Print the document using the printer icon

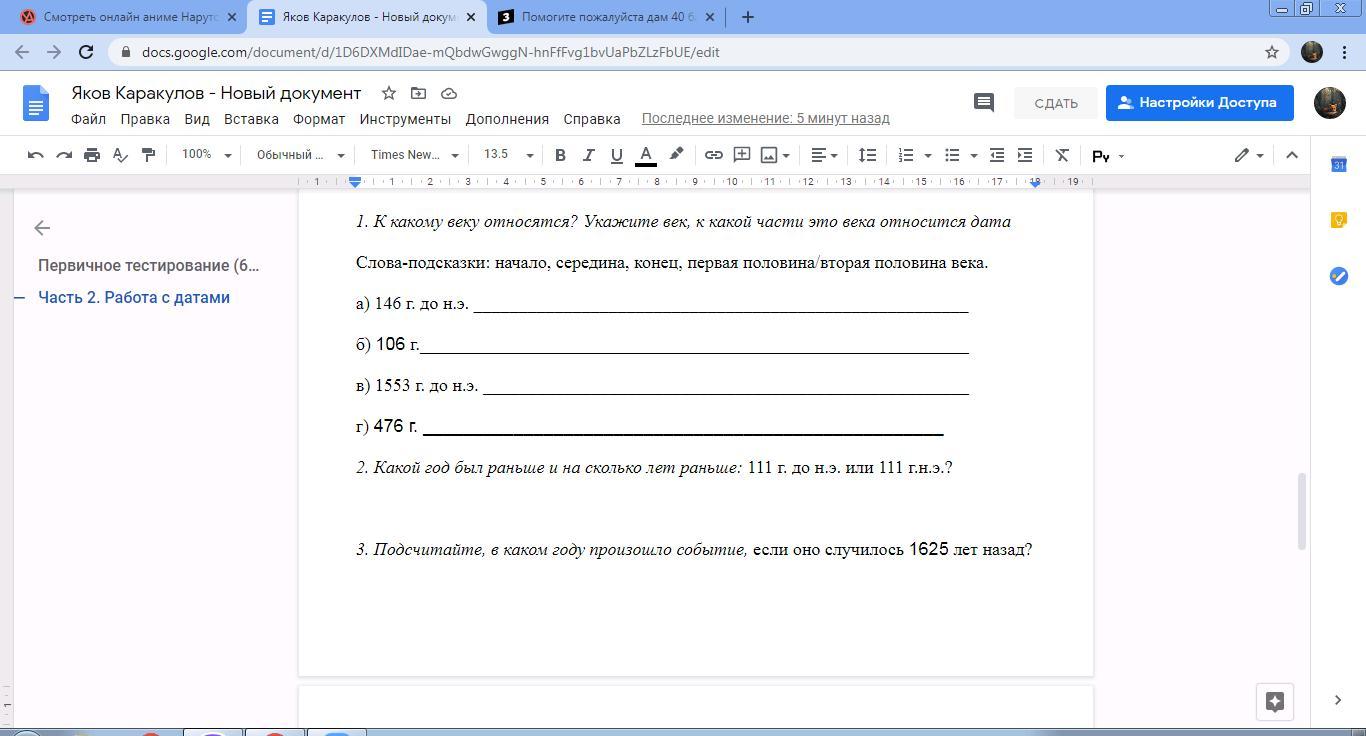coord(92,155)
